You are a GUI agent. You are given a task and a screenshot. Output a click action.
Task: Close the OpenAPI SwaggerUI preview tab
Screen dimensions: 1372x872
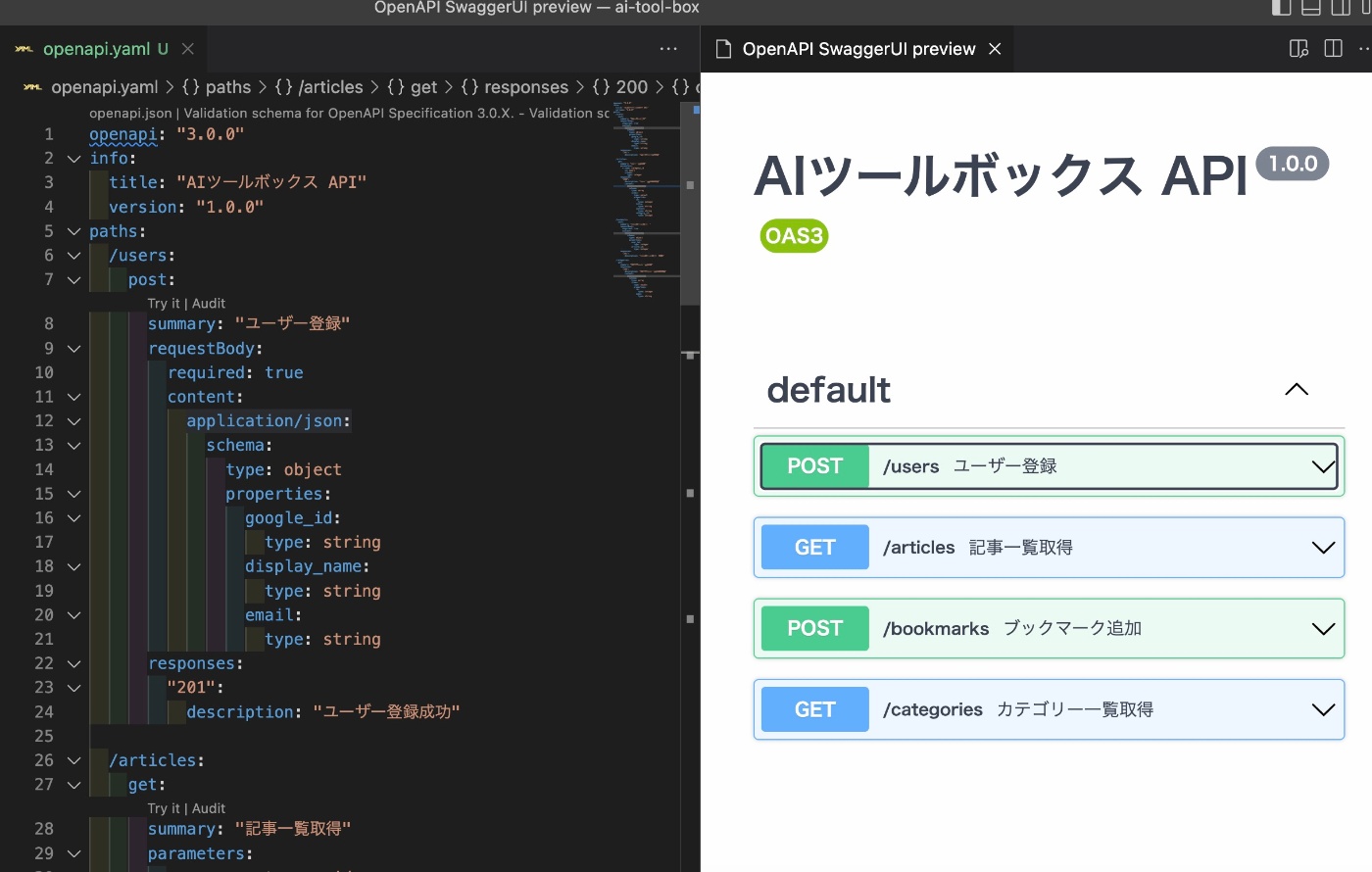(x=995, y=49)
